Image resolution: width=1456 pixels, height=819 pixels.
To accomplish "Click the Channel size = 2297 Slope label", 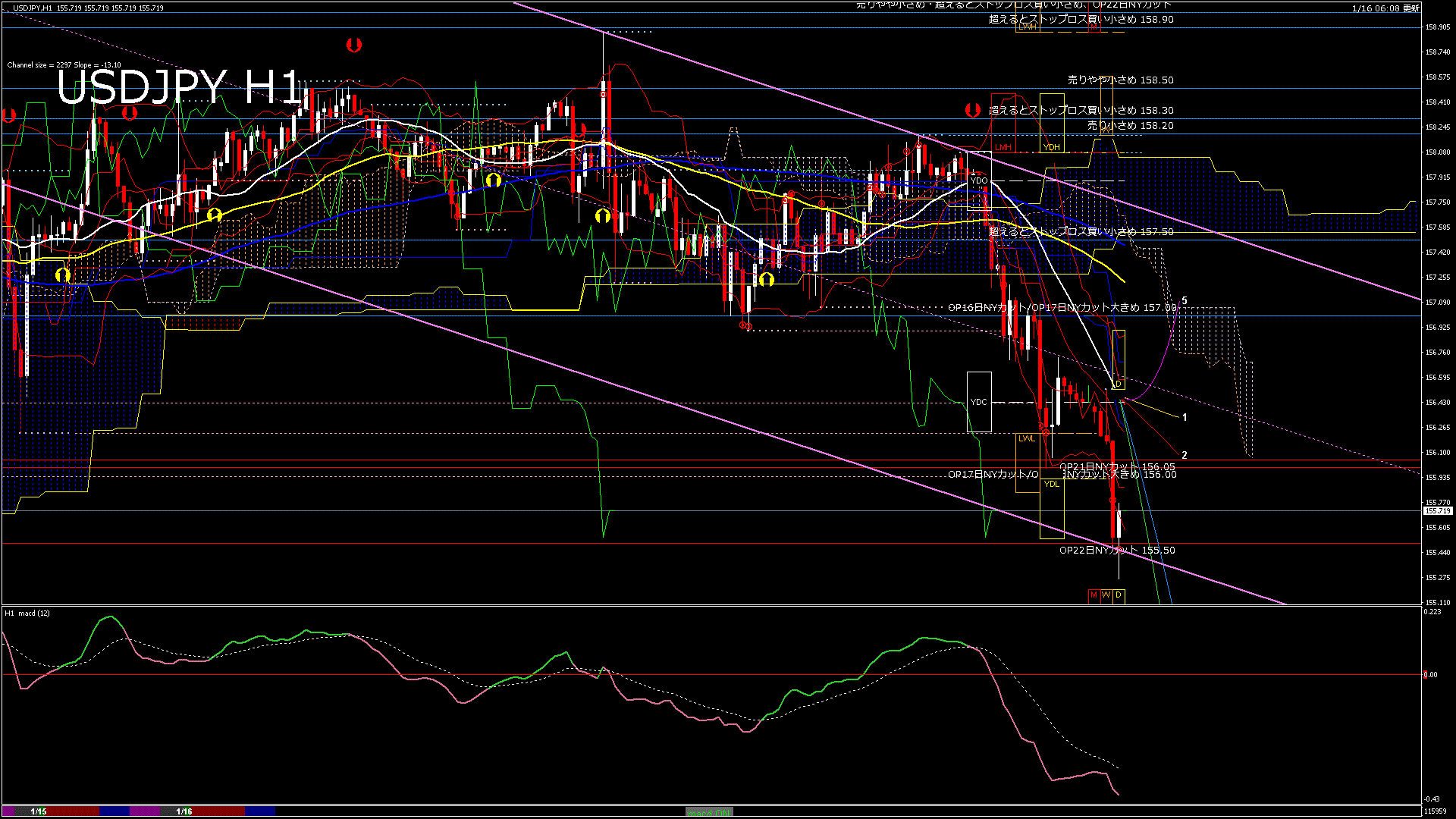I will 64,65.
